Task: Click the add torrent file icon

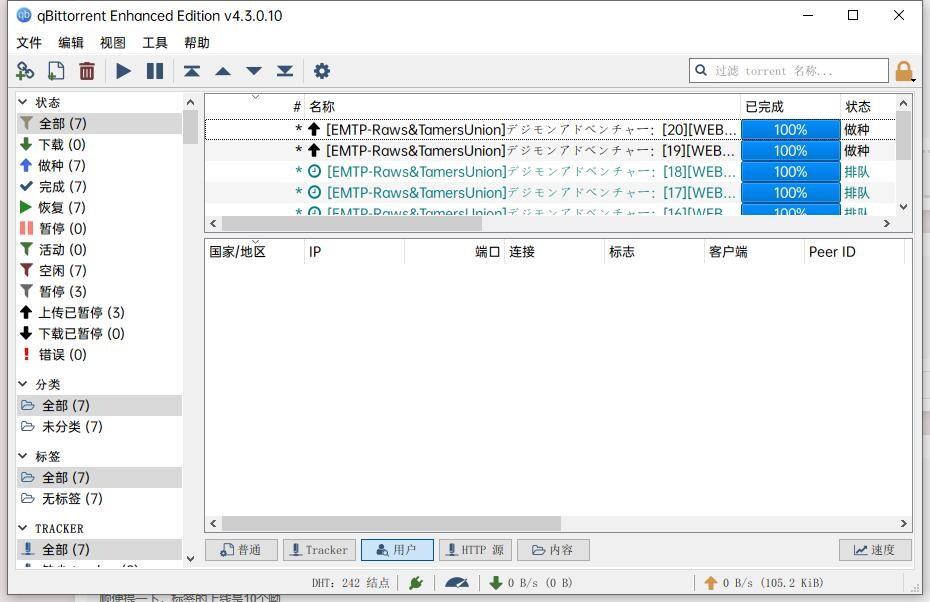Action: [56, 71]
